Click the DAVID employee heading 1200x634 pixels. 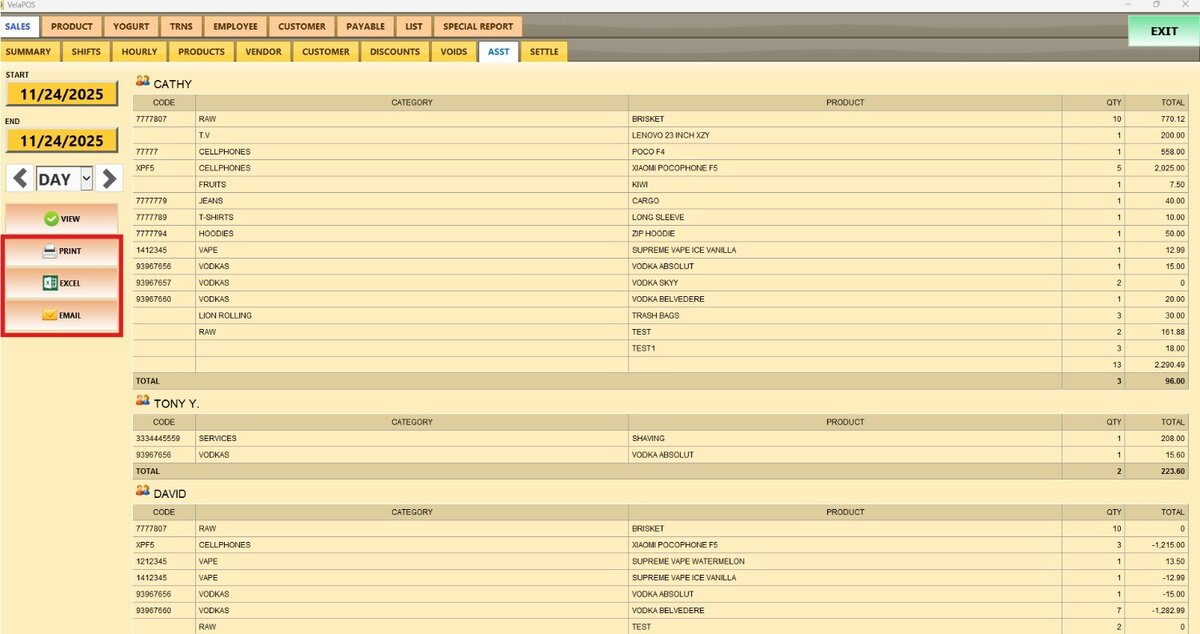[169, 494]
